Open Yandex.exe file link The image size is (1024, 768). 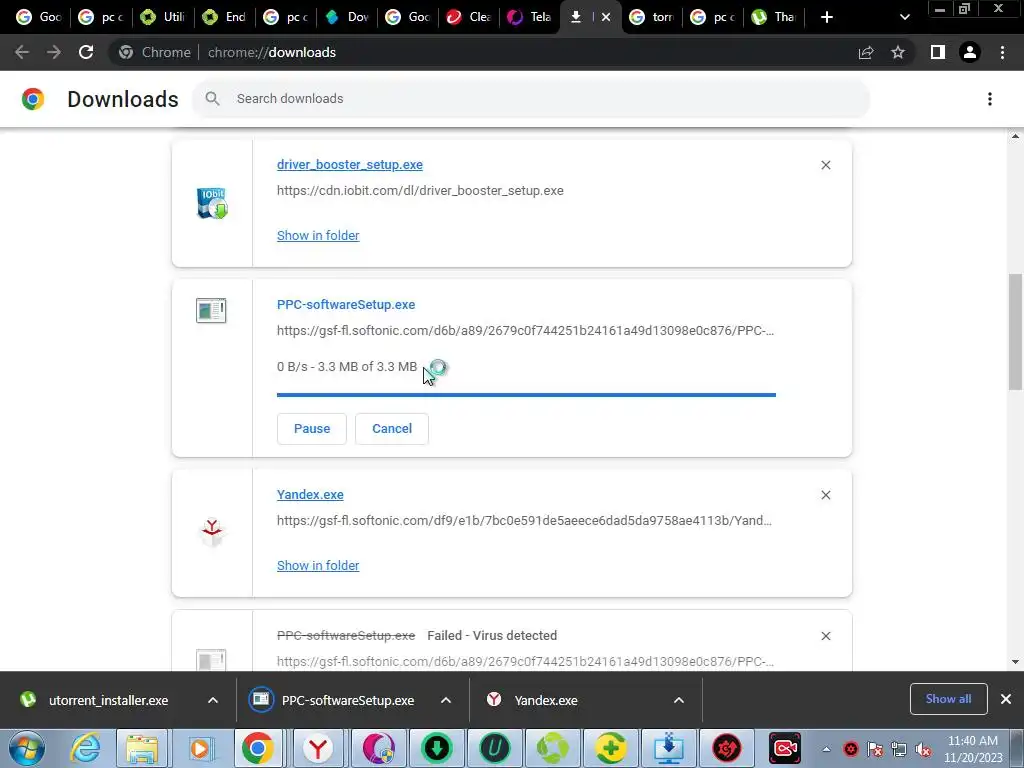pos(310,494)
